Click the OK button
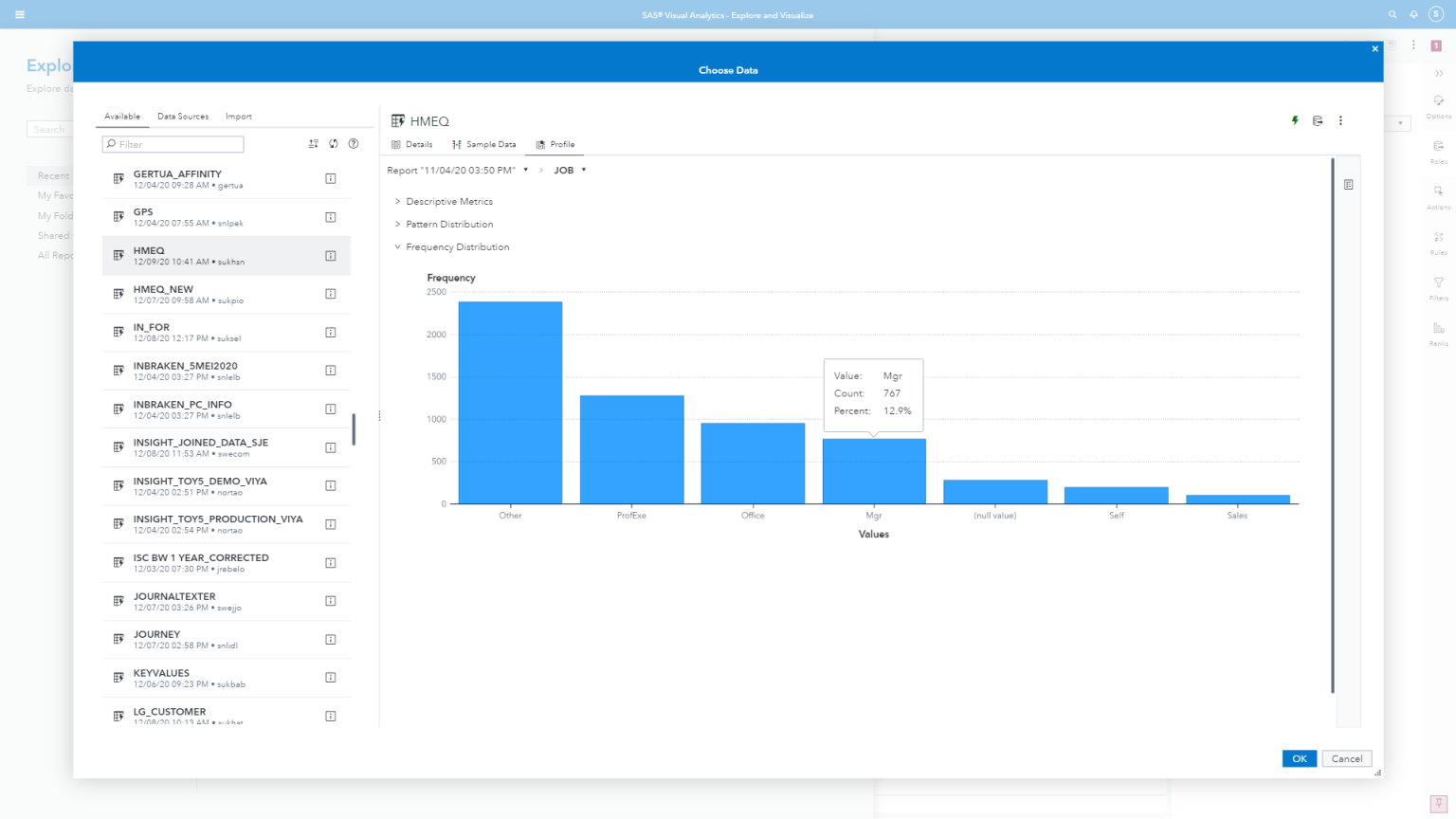The image size is (1456, 819). 1299,758
